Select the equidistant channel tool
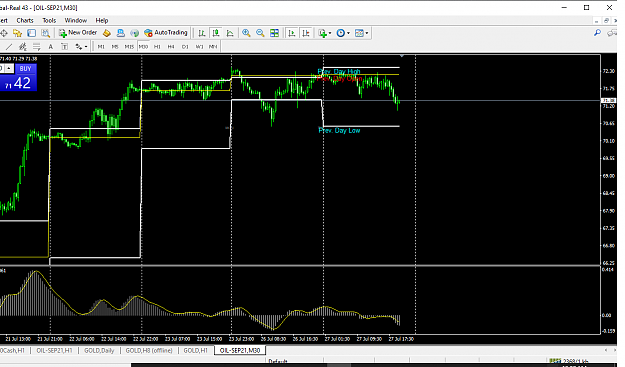The height and width of the screenshot is (367, 625). [23, 47]
